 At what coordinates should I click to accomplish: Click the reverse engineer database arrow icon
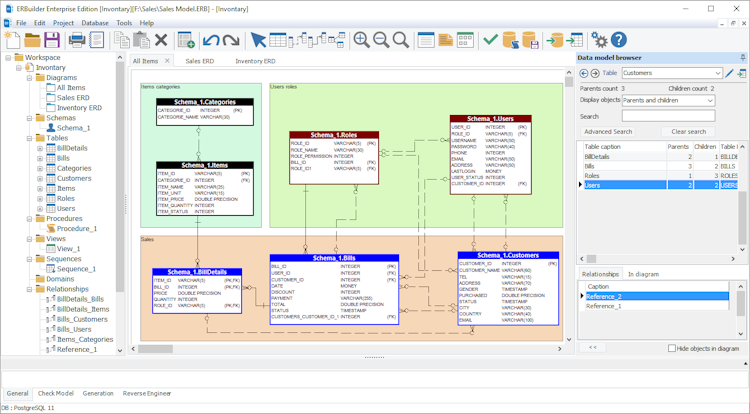pos(555,40)
